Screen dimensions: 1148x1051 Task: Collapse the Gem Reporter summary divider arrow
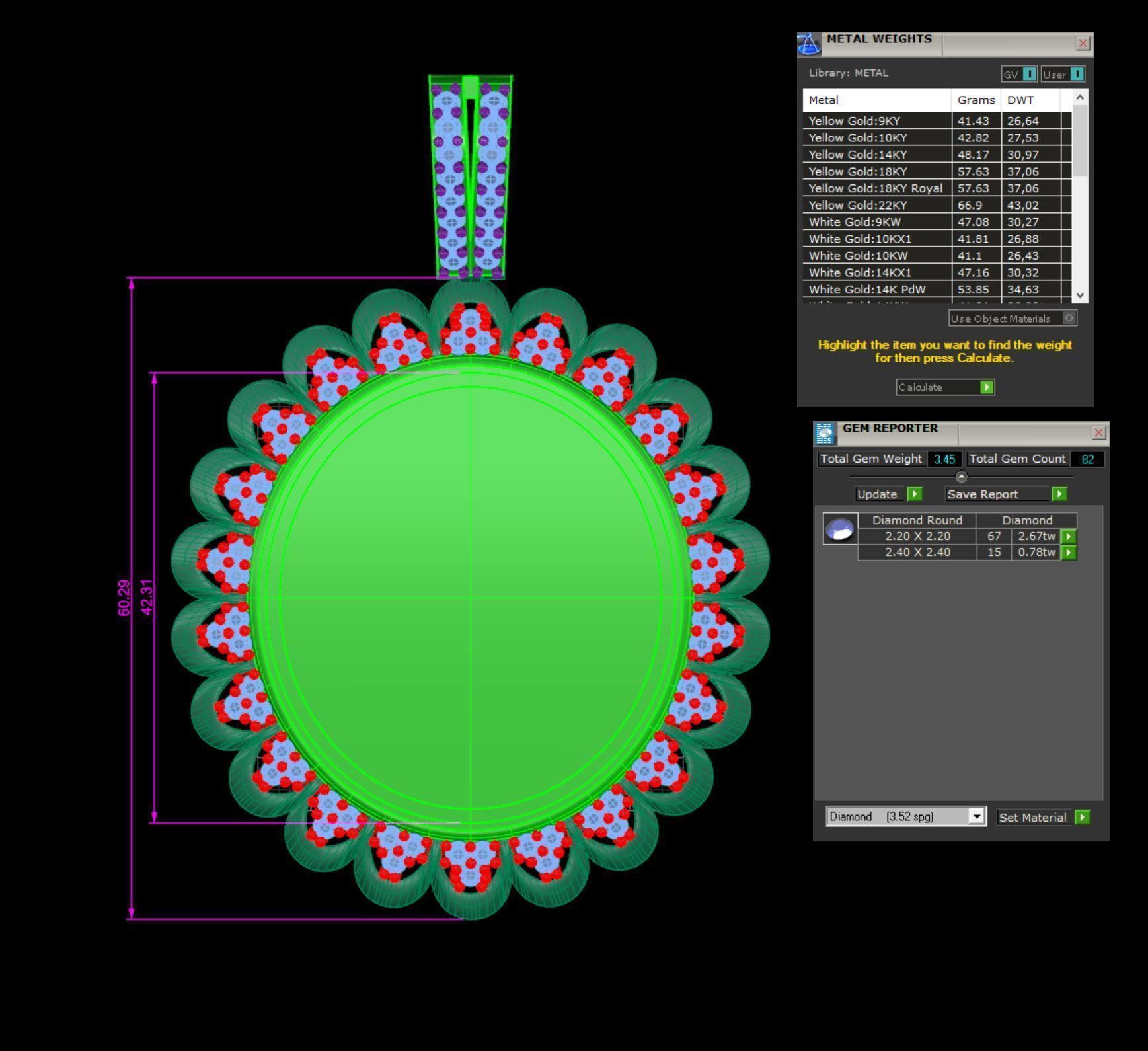[x=961, y=477]
